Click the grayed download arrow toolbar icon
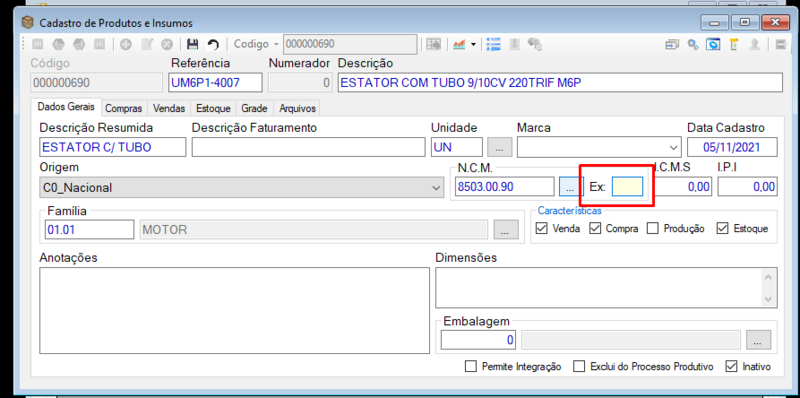Viewport: 800px width, 398px height. pos(514,44)
